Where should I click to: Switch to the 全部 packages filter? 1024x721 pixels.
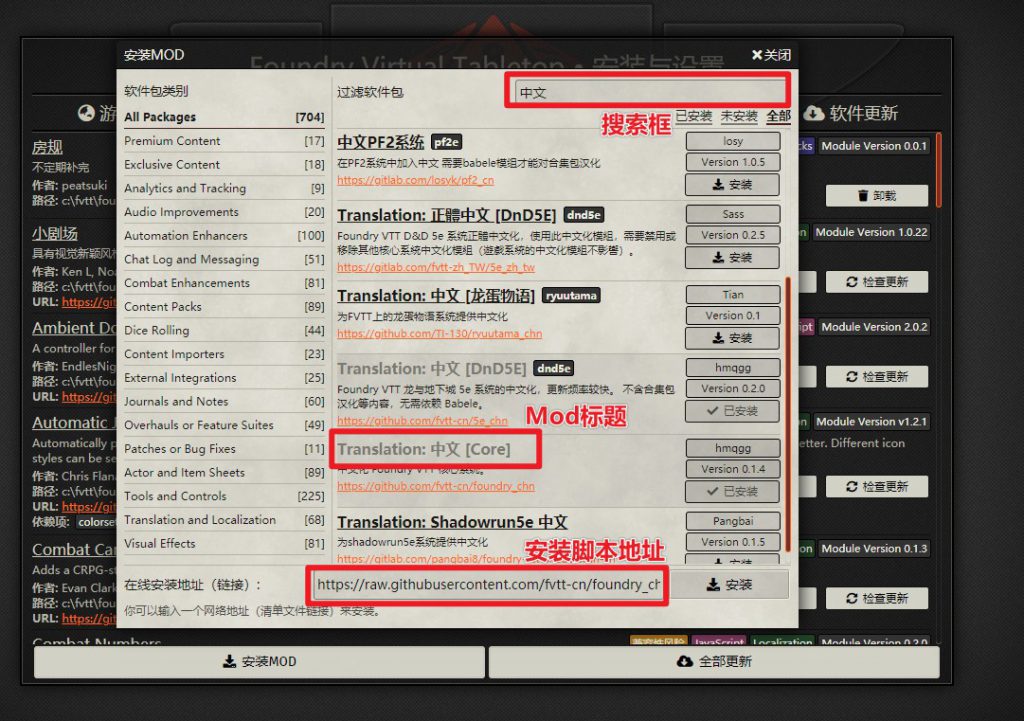coord(778,116)
